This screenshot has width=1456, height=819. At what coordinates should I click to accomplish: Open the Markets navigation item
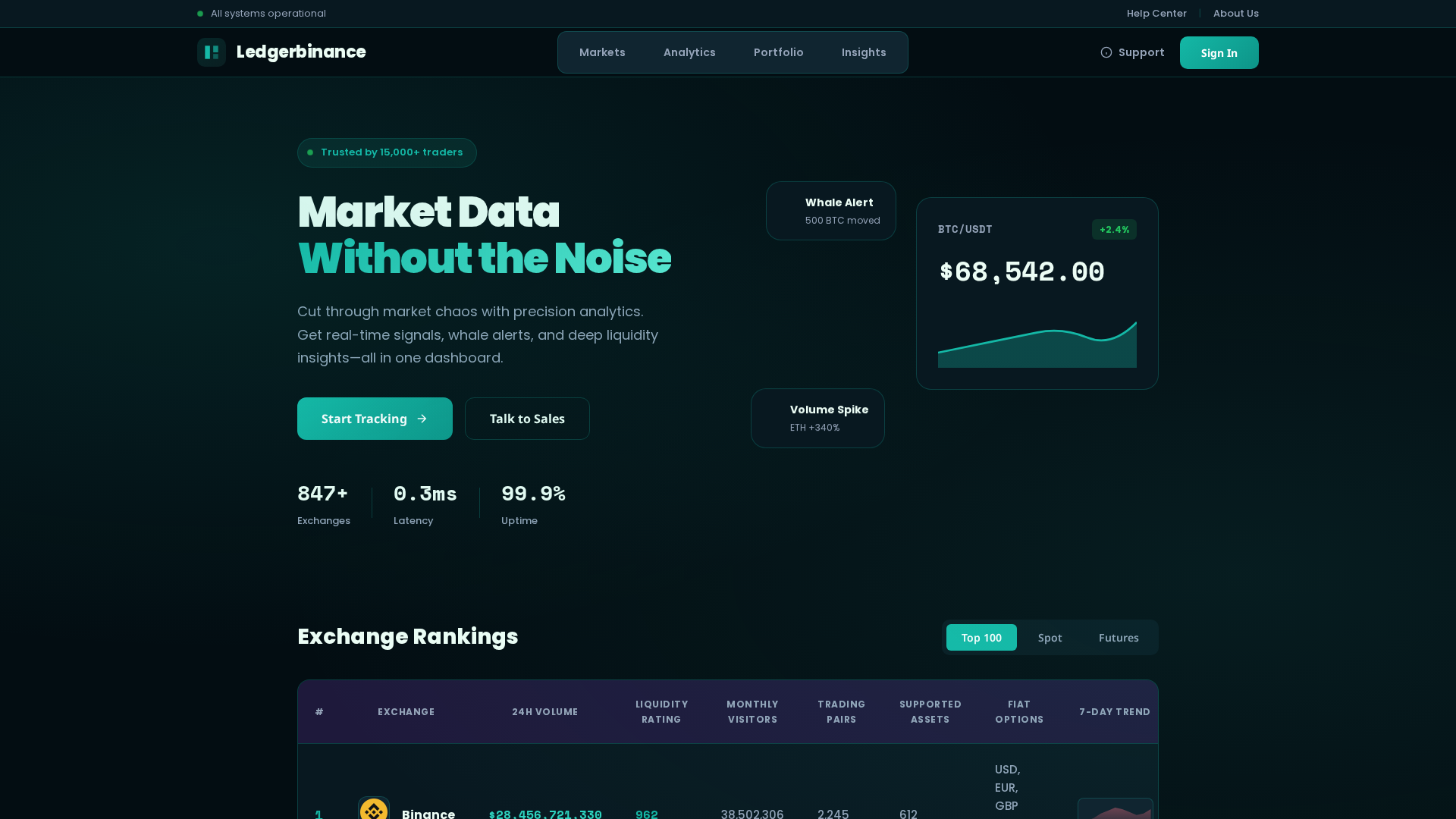point(602,52)
